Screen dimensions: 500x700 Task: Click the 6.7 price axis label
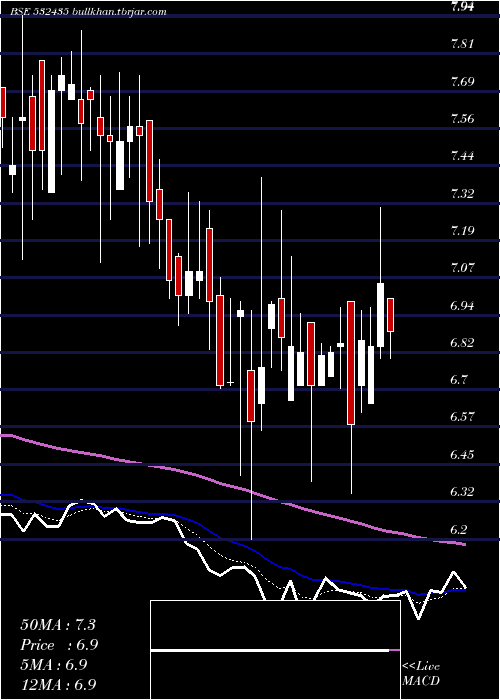458,380
